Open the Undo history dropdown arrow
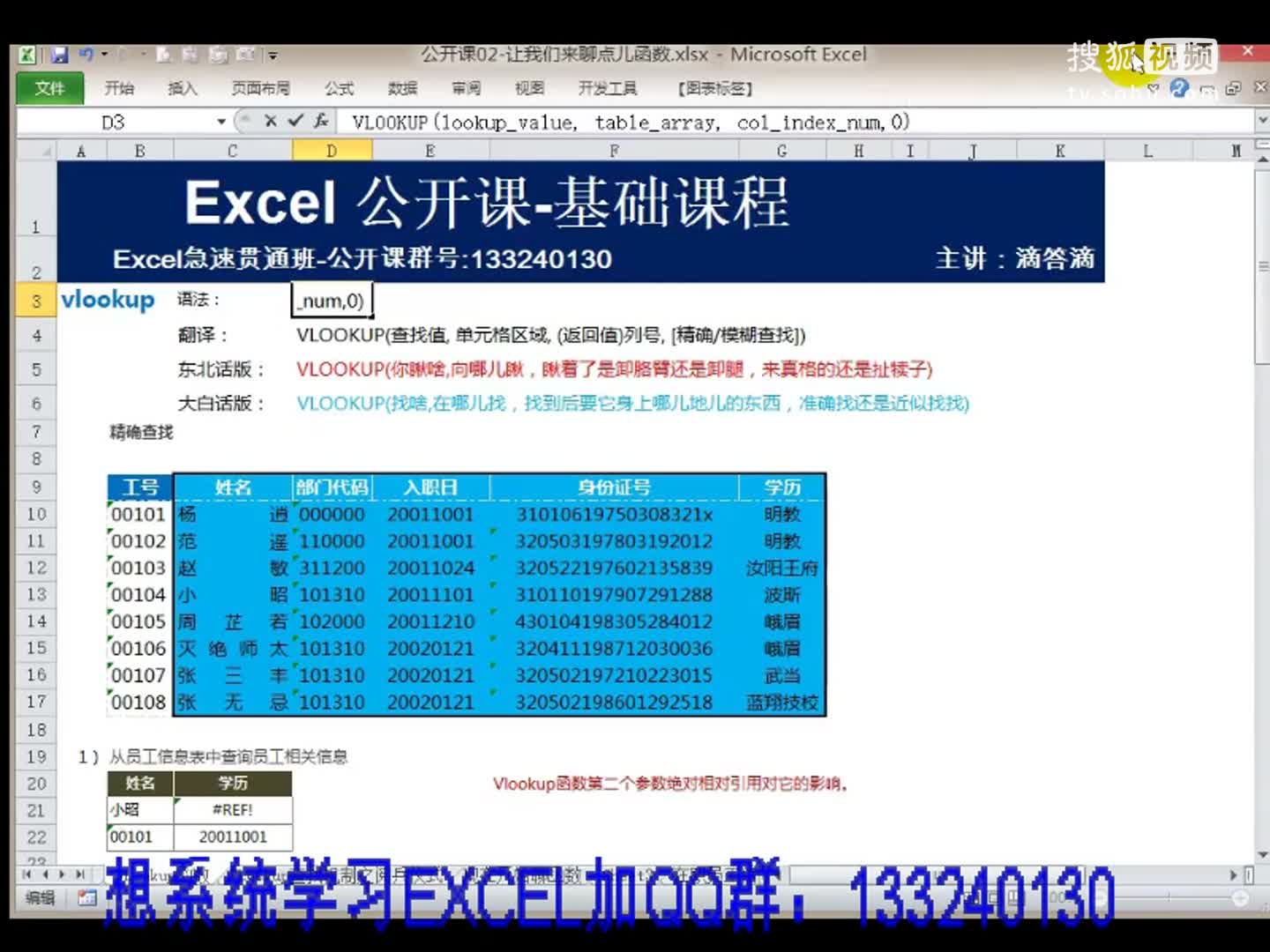Image resolution: width=1270 pixels, height=952 pixels. [x=104, y=55]
